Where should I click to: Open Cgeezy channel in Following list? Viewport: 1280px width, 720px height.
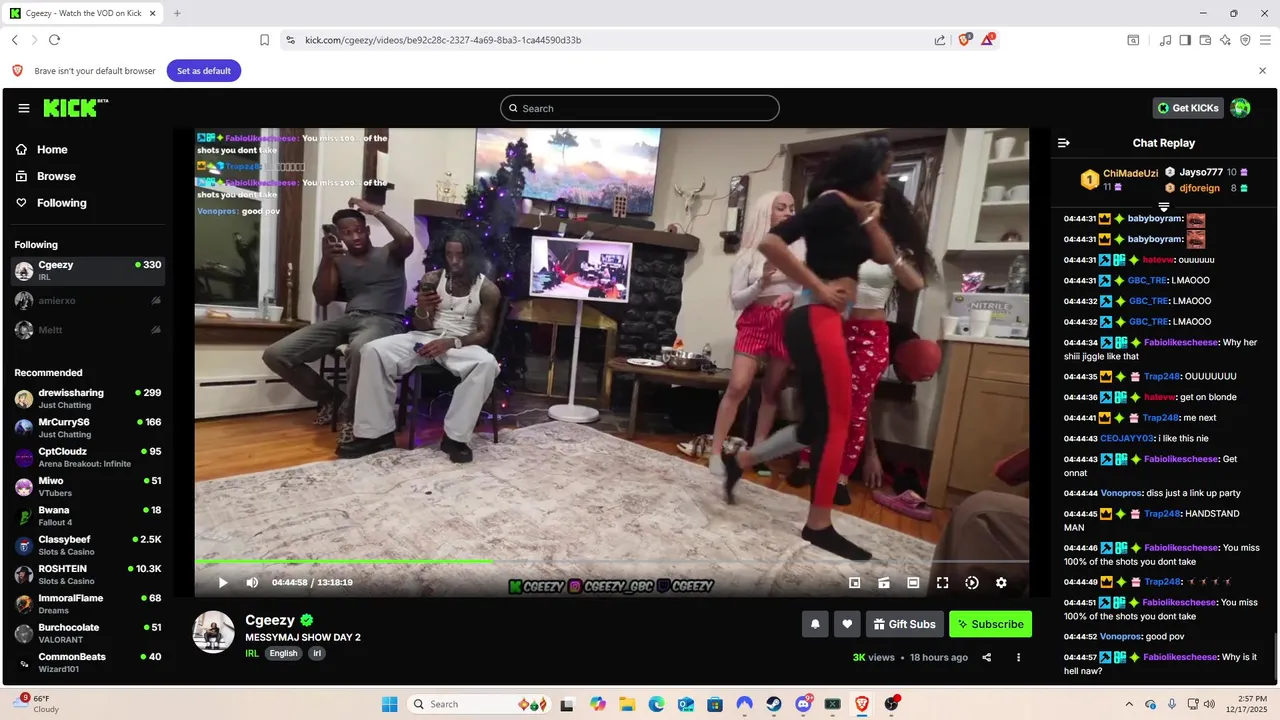tap(88, 271)
